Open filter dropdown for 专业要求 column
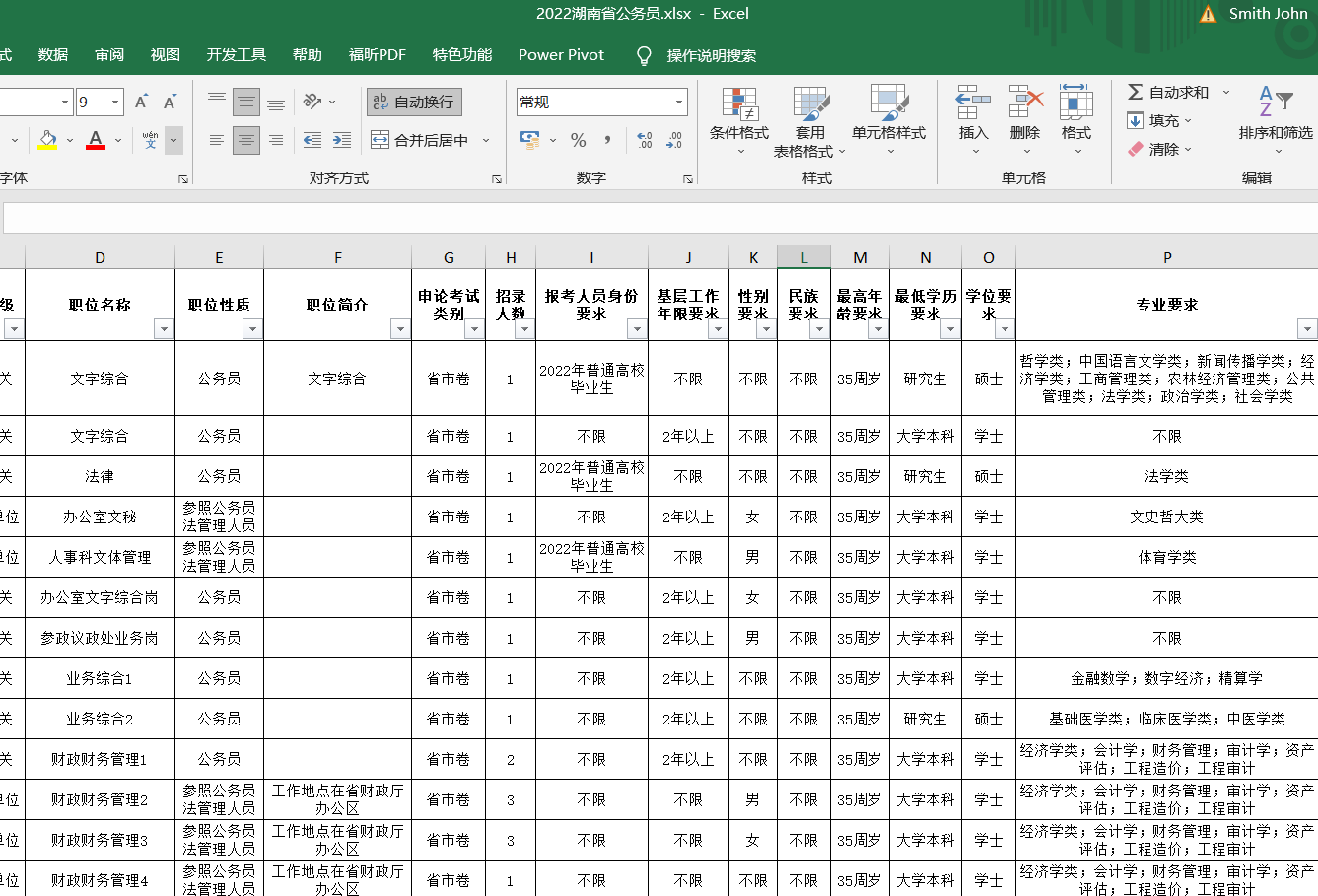 1307,329
